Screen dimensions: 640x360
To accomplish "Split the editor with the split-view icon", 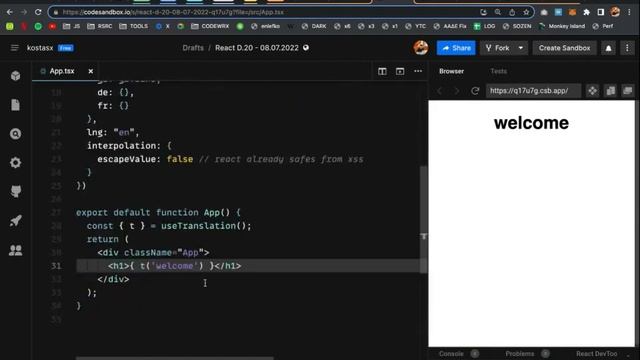I will point(382,71).
